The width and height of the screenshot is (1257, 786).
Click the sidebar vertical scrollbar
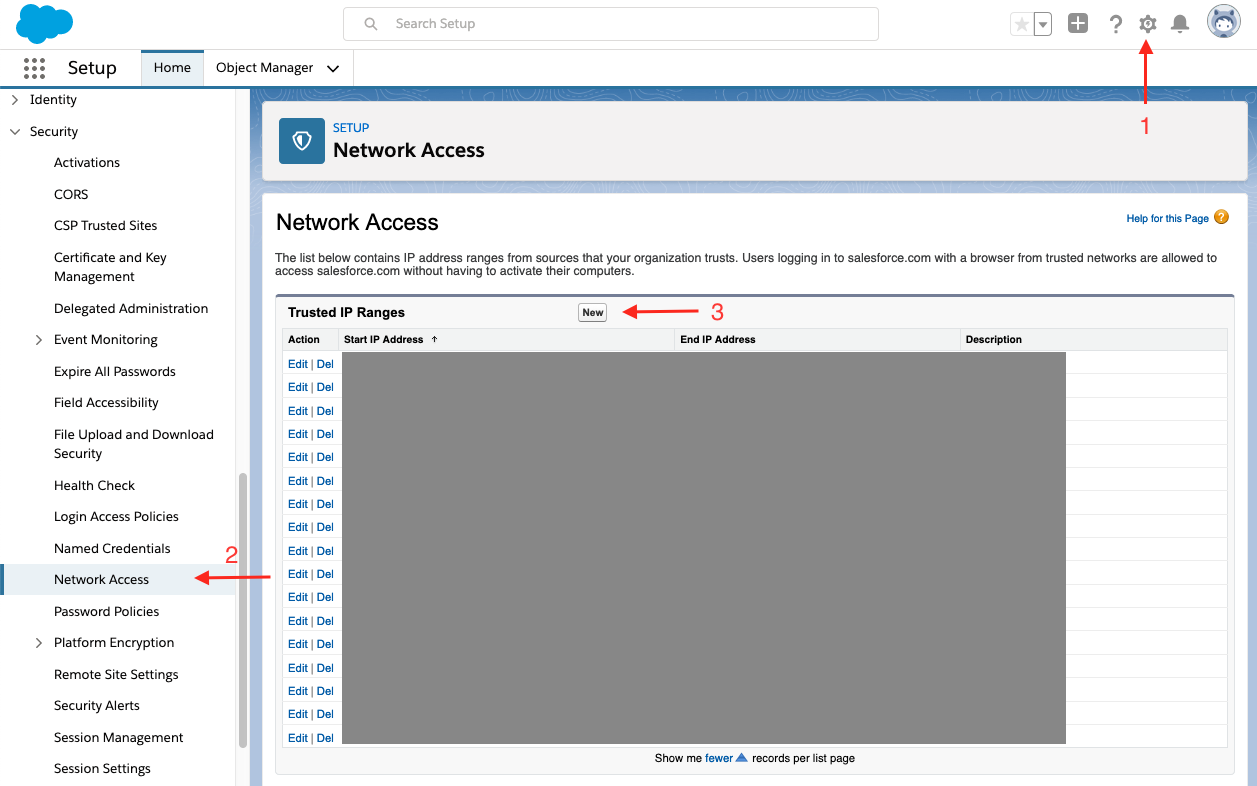pyautogui.click(x=243, y=610)
